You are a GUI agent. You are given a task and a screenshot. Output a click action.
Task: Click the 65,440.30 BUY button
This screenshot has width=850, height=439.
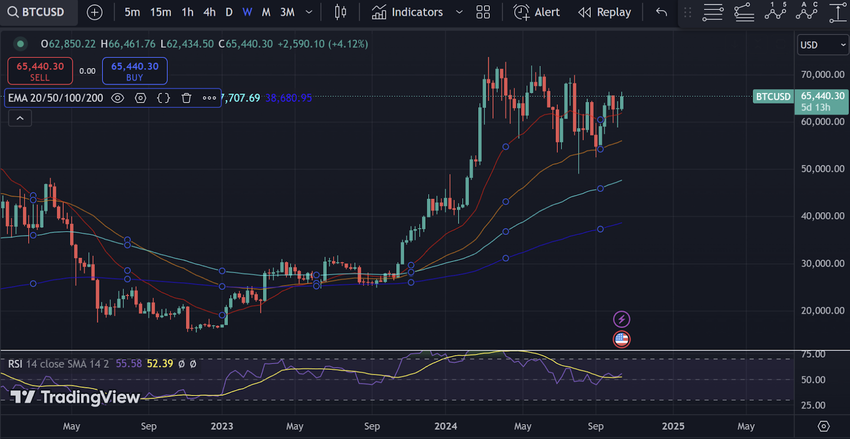[x=134, y=71]
